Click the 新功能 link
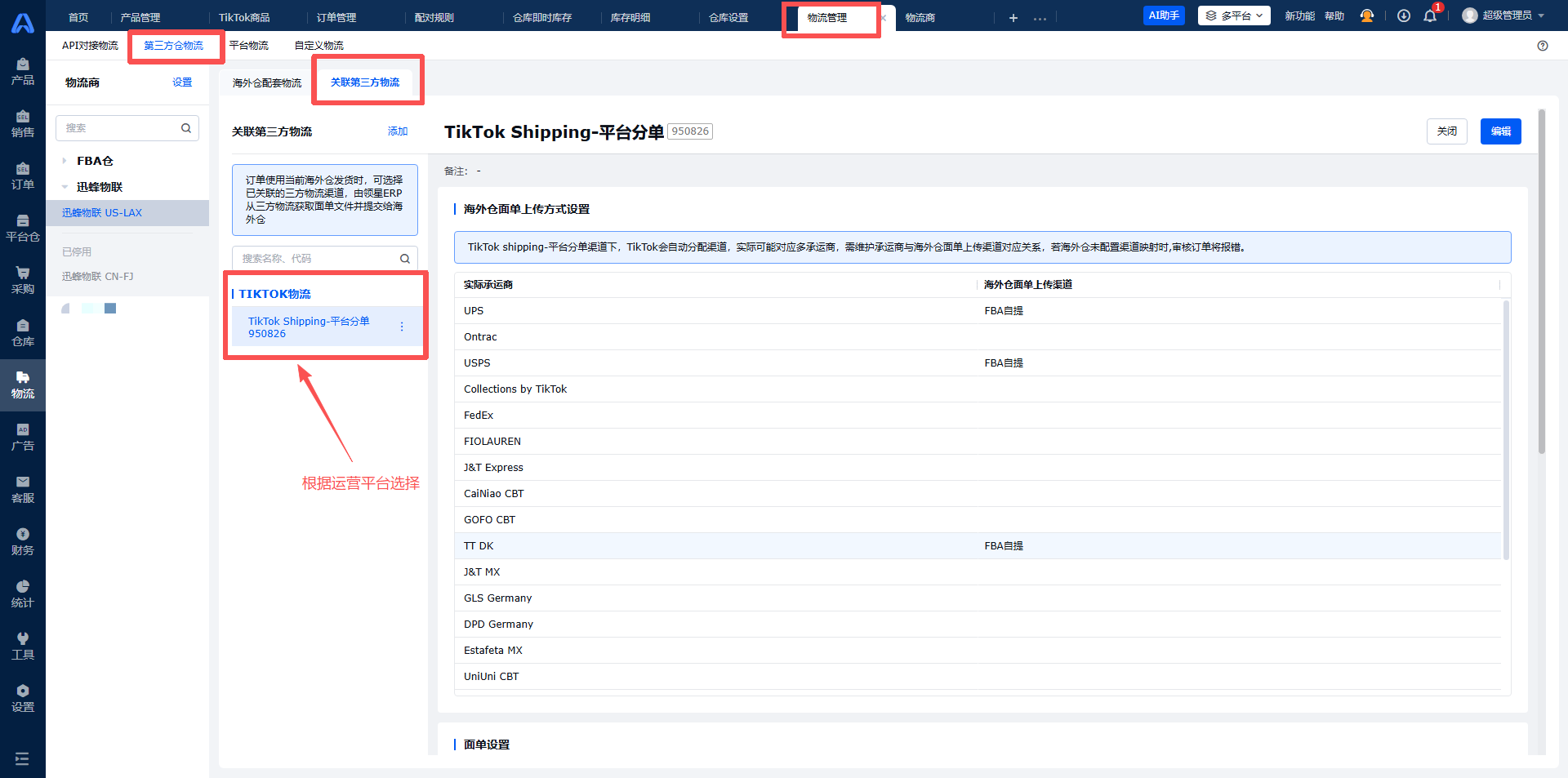The width and height of the screenshot is (1568, 778). tap(1299, 16)
